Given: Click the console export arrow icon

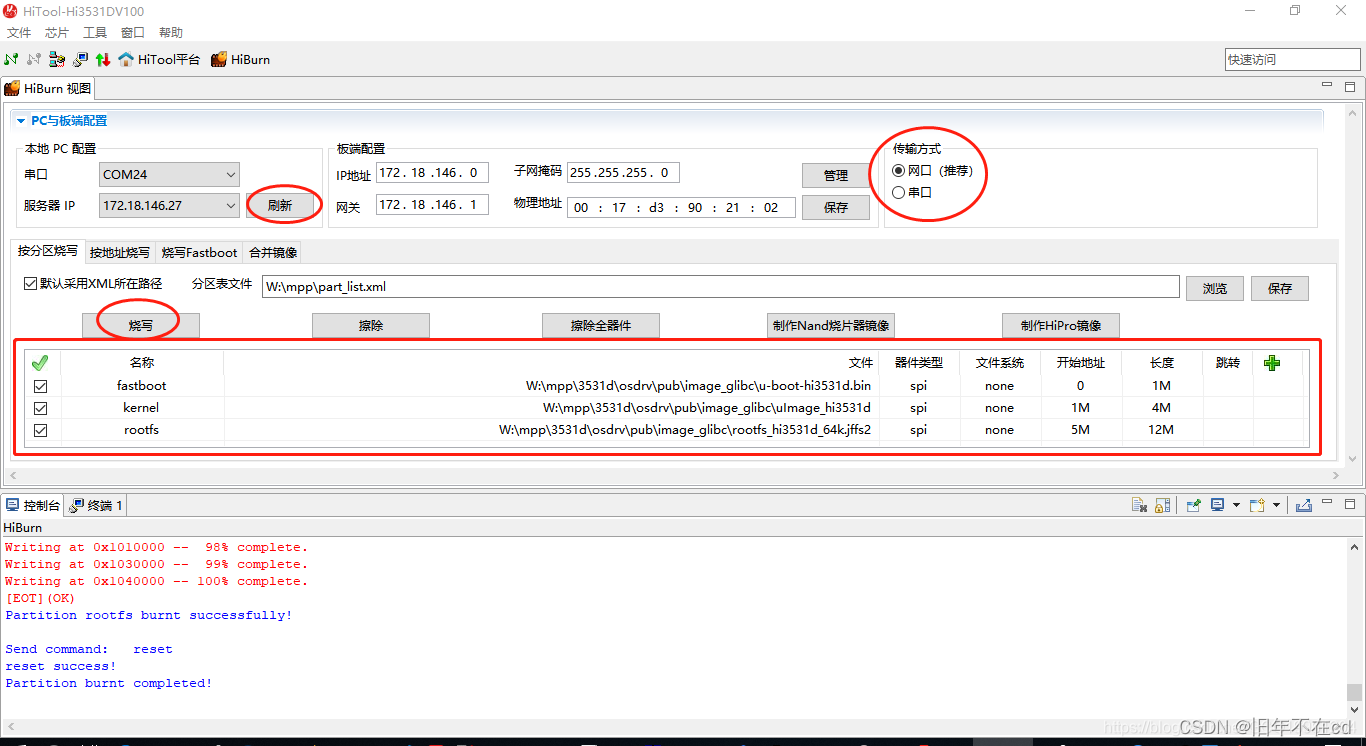Looking at the screenshot, I should click(1304, 505).
